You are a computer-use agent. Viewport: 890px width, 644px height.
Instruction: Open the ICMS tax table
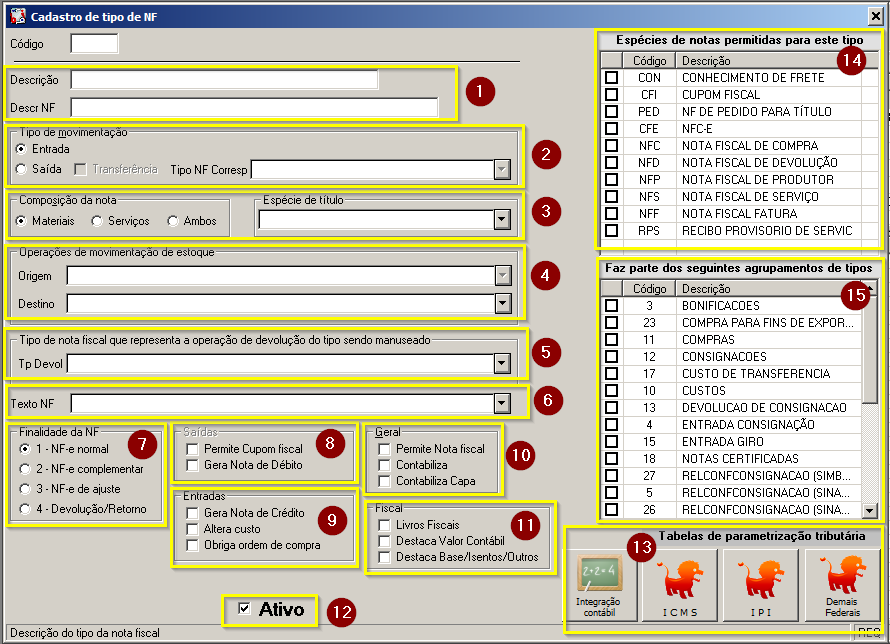point(680,585)
